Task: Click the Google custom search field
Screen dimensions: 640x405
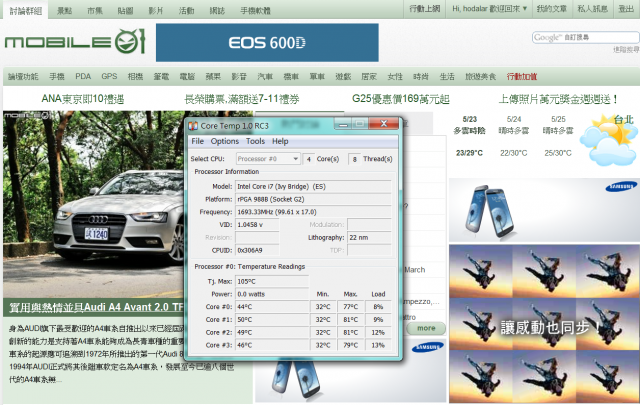Action: [585, 38]
